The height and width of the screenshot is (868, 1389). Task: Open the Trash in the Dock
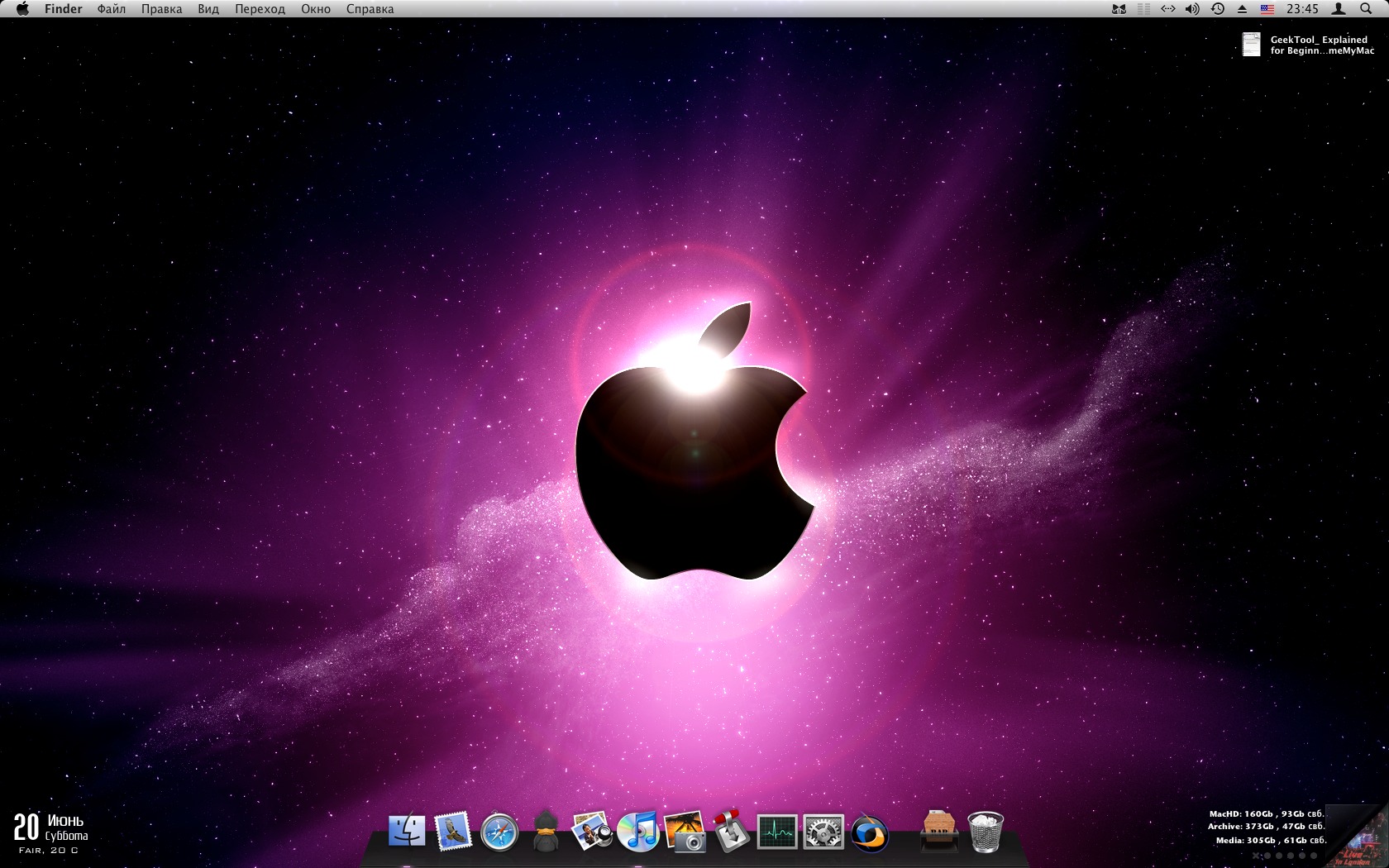986,832
